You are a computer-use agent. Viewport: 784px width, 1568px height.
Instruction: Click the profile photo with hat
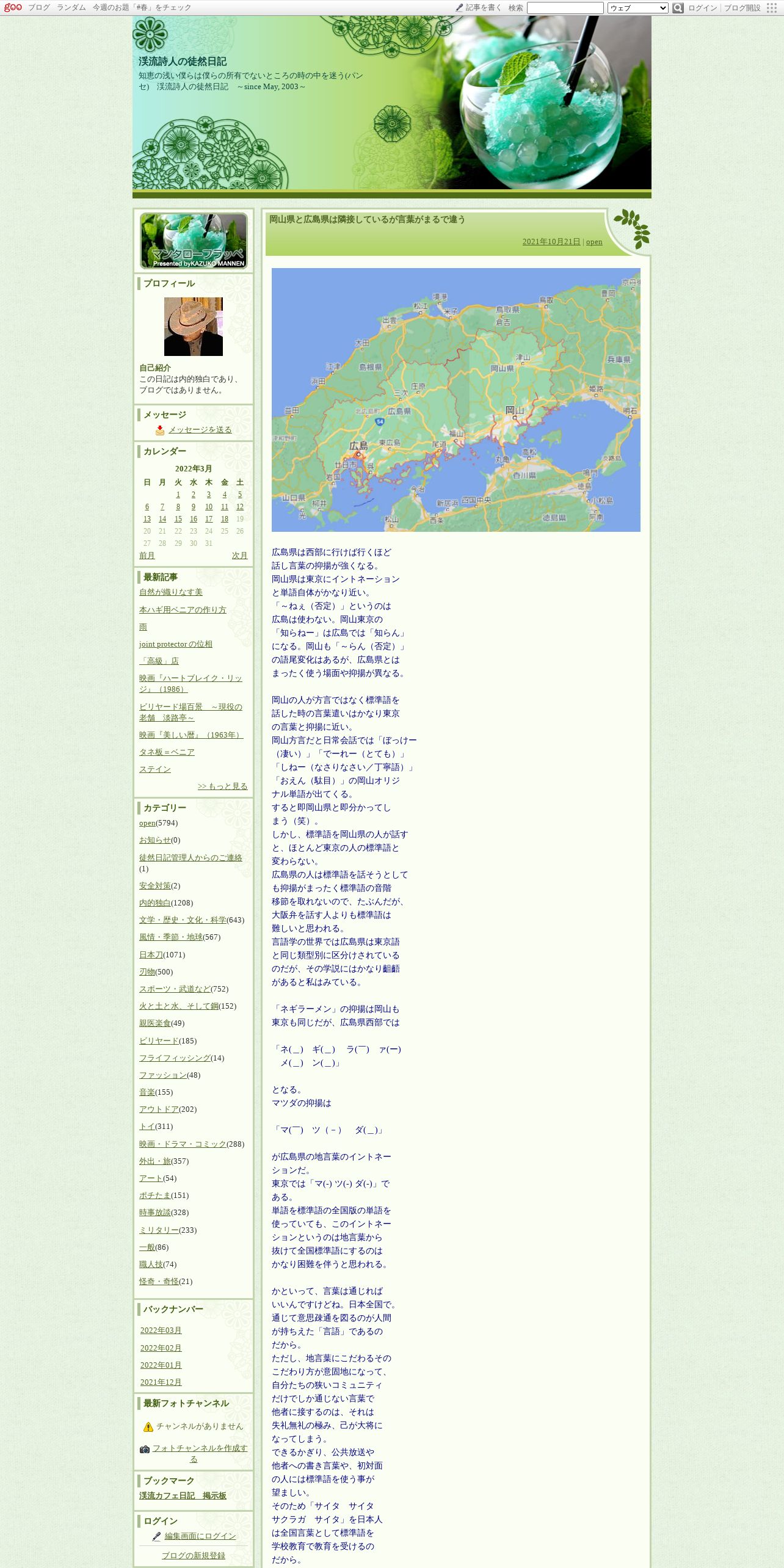pos(194,327)
